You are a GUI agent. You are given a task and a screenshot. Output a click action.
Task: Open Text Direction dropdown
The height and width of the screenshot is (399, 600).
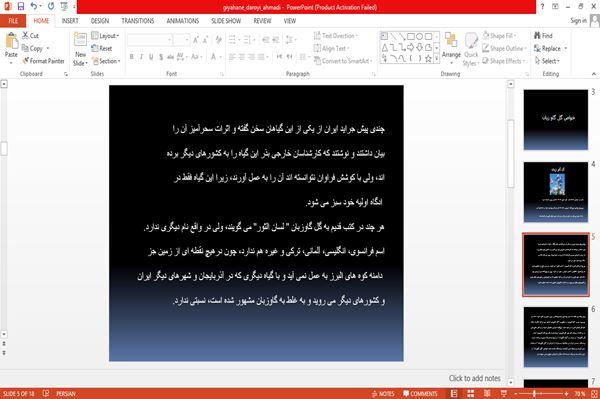[336, 36]
